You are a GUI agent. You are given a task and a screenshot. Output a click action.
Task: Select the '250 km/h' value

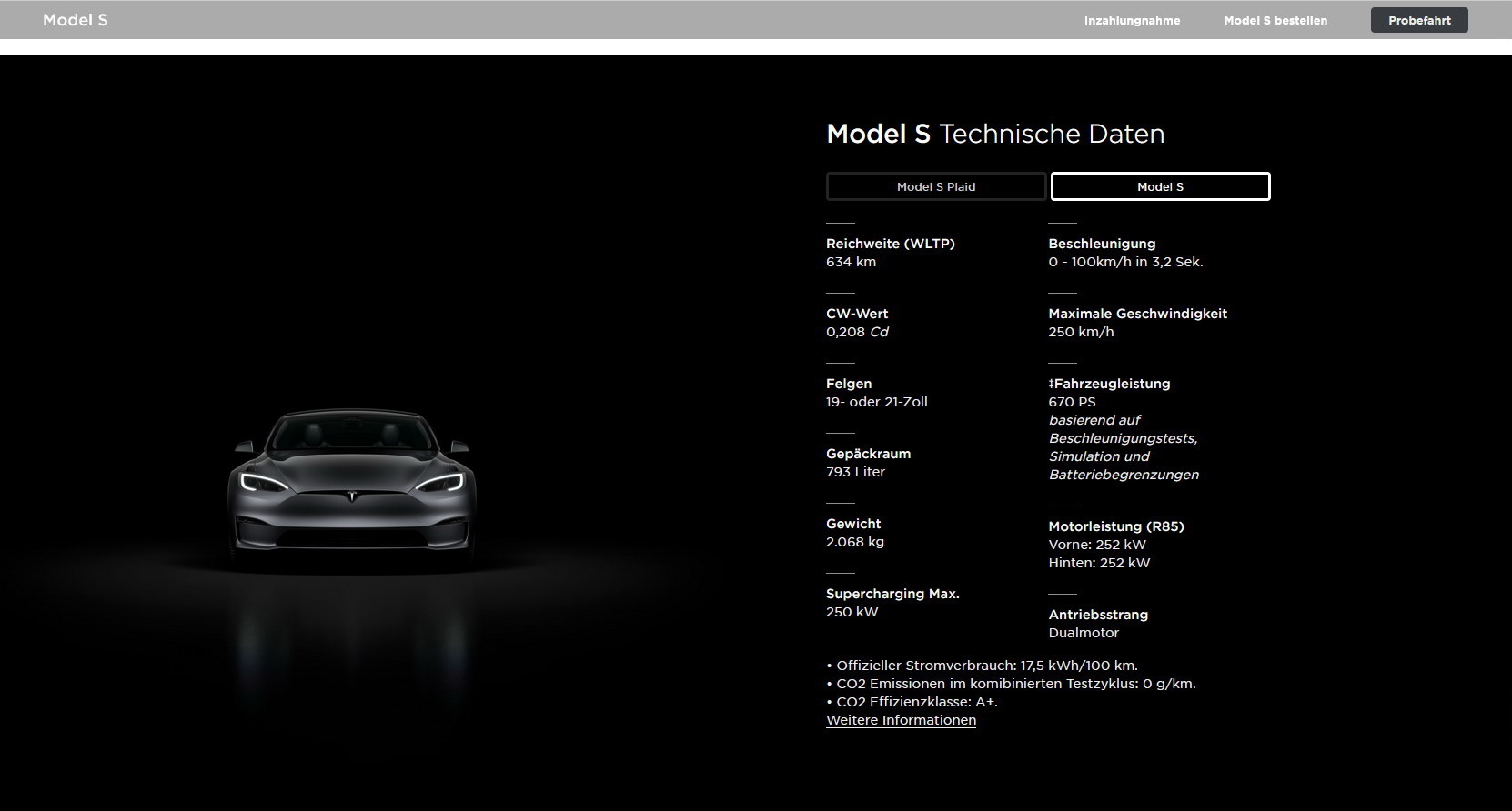pos(1081,332)
